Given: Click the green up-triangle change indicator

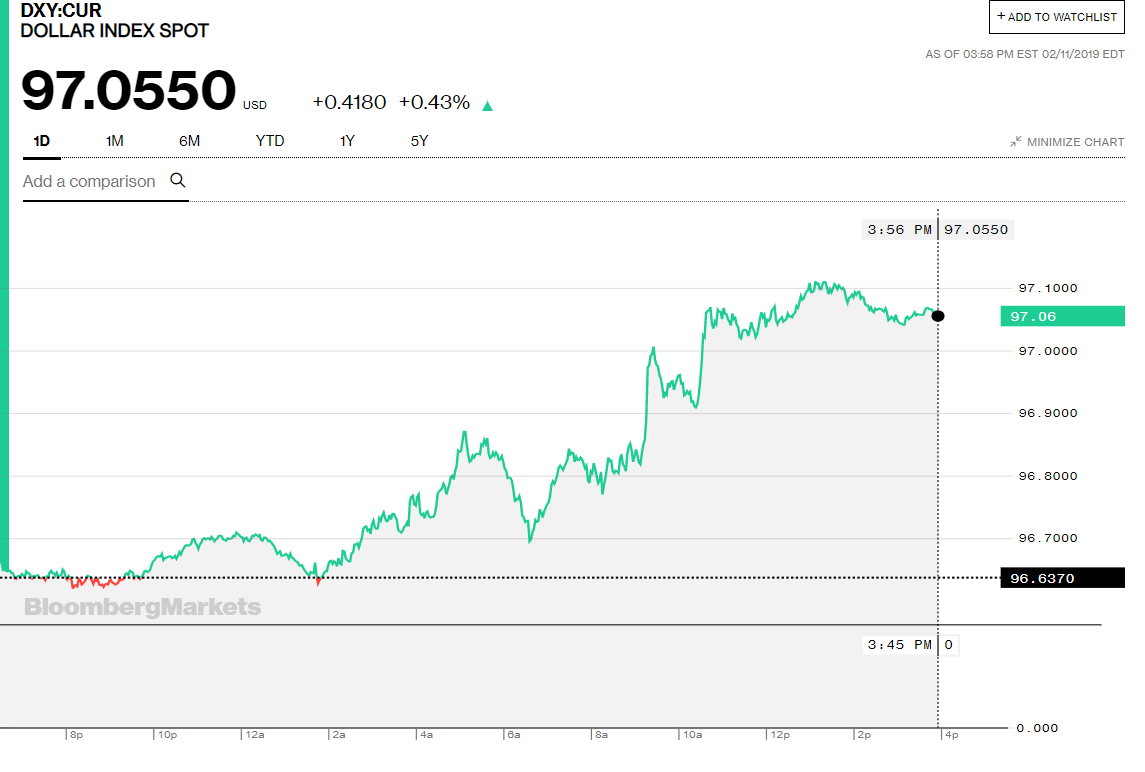Looking at the screenshot, I should pyautogui.click(x=488, y=106).
